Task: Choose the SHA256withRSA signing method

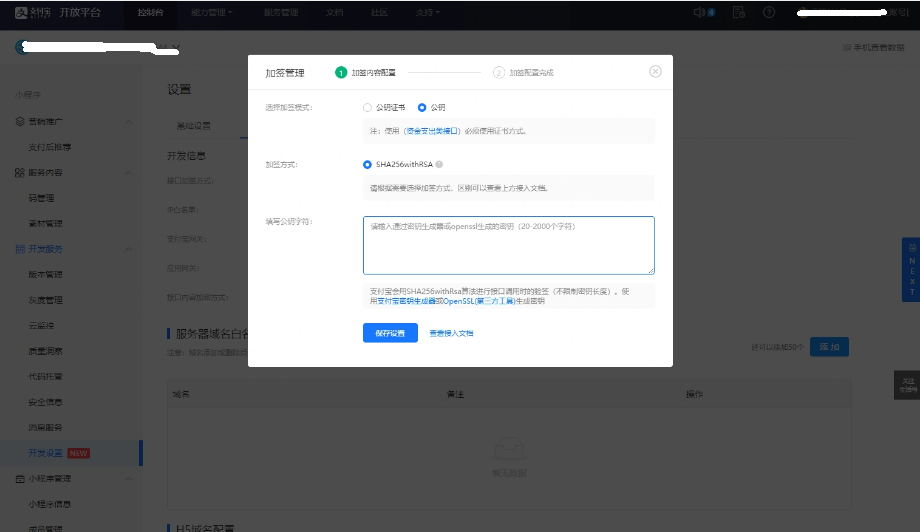Action: (x=367, y=164)
